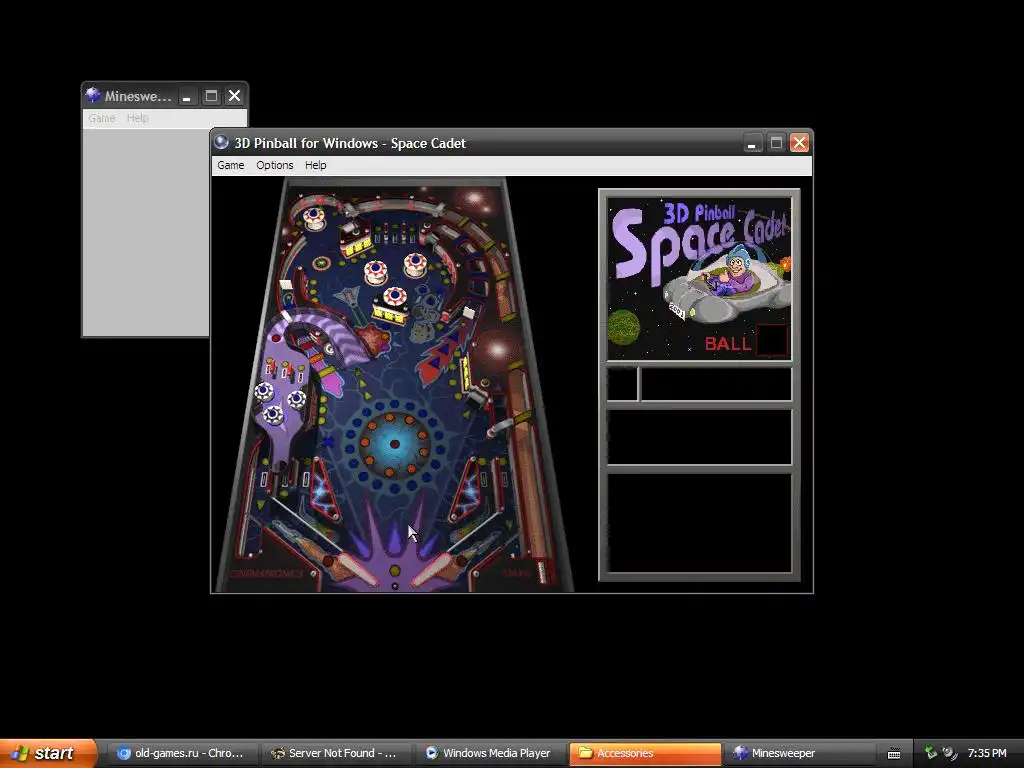The height and width of the screenshot is (768, 1024).
Task: Click the BALL counter label
Action: tap(728, 344)
